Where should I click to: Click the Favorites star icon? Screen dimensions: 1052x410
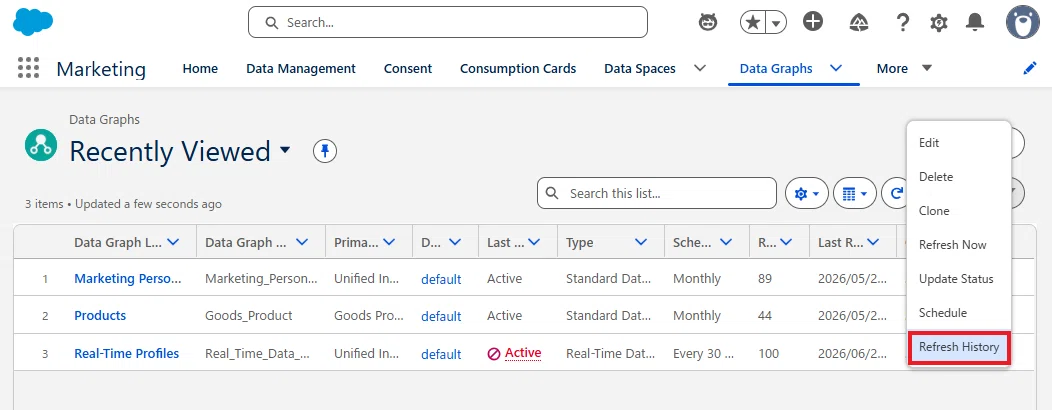click(753, 23)
